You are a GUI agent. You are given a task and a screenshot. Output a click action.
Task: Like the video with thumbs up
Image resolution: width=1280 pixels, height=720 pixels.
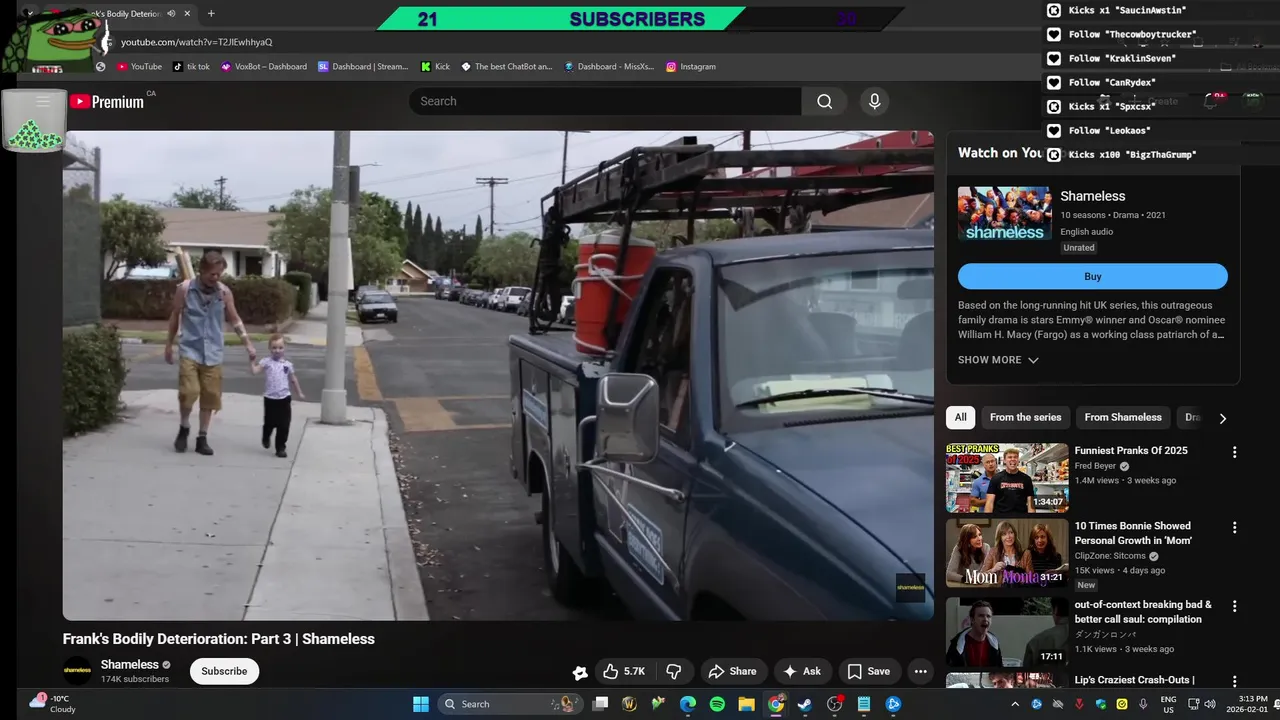(x=623, y=671)
